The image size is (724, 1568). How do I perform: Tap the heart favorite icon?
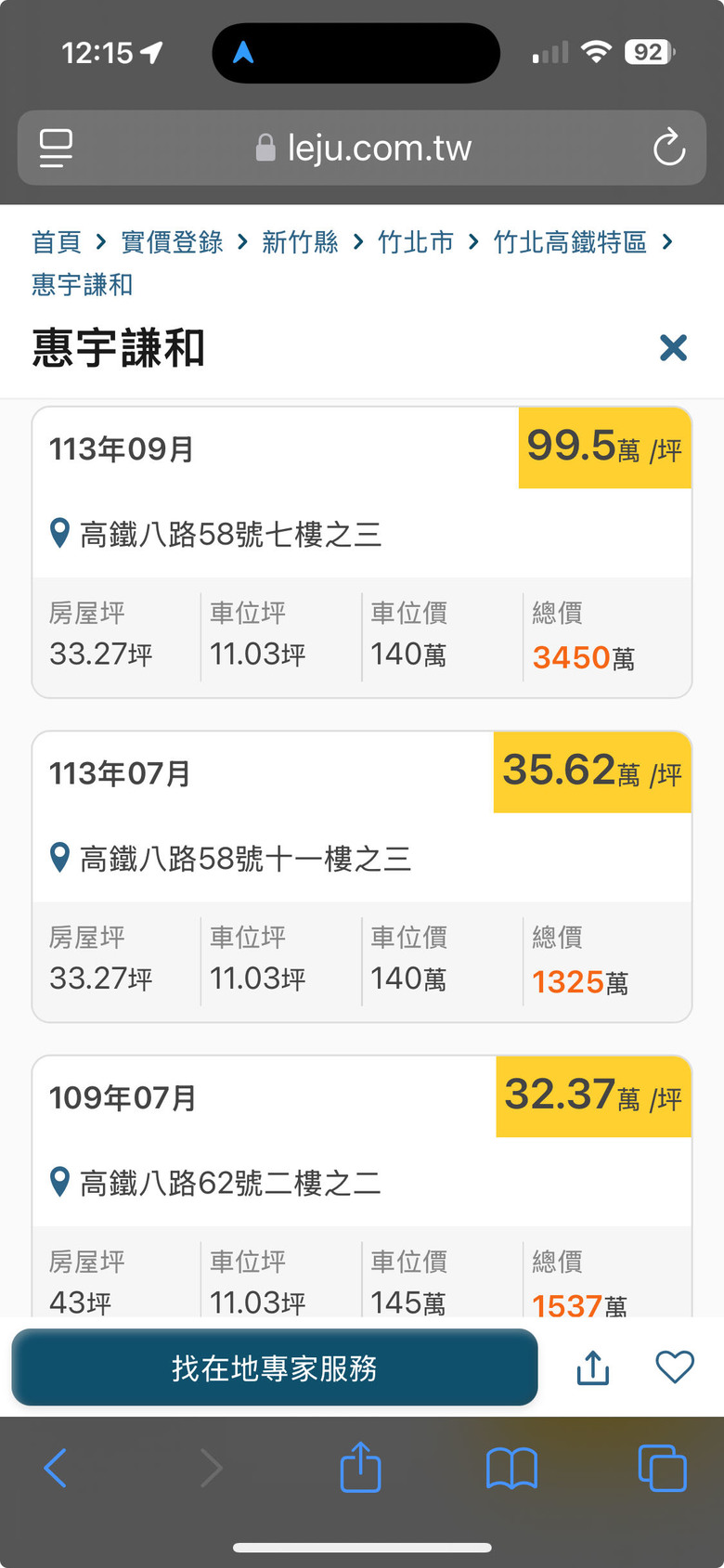click(x=675, y=1367)
